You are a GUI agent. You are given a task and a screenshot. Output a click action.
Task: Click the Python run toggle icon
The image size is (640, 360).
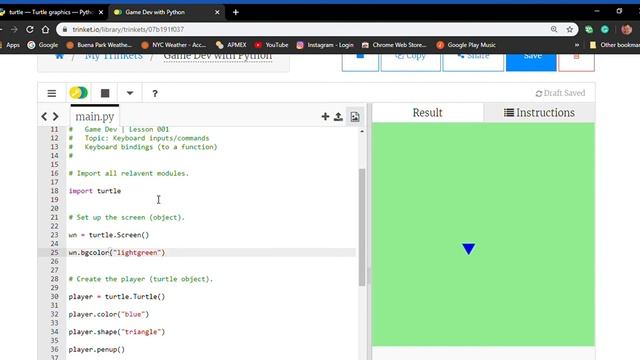coord(78,93)
